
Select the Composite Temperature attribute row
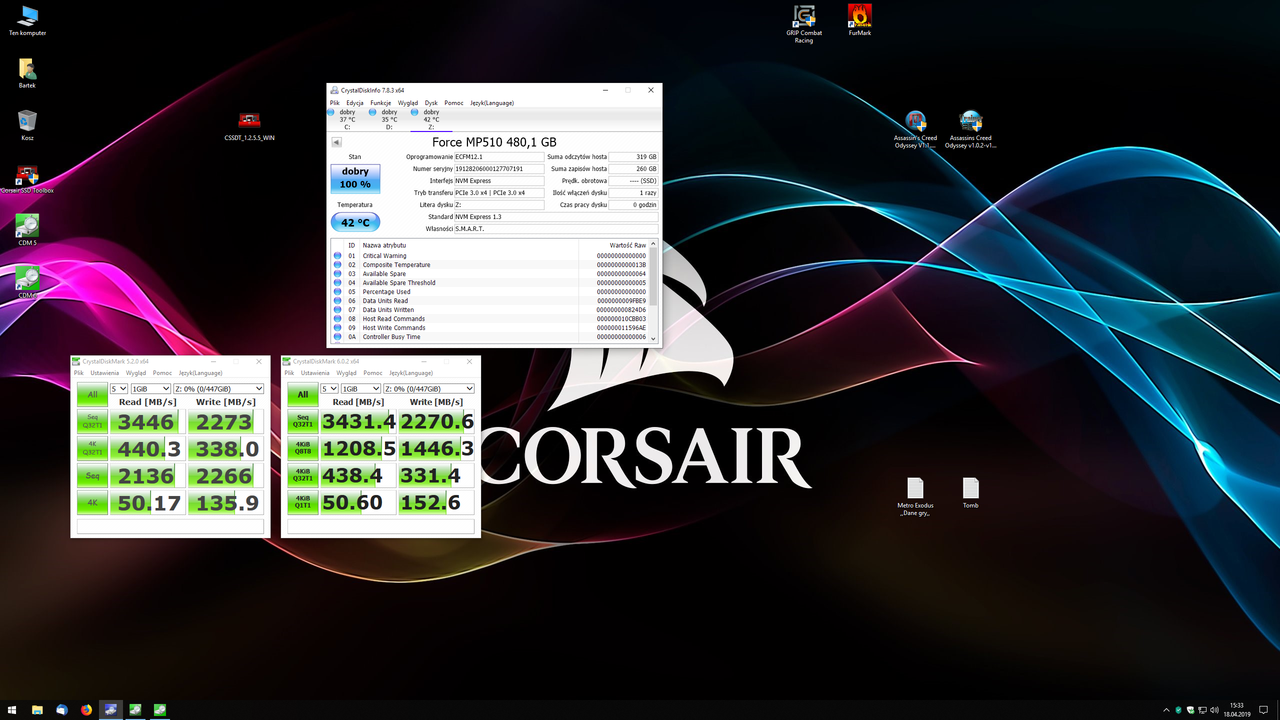[490, 265]
